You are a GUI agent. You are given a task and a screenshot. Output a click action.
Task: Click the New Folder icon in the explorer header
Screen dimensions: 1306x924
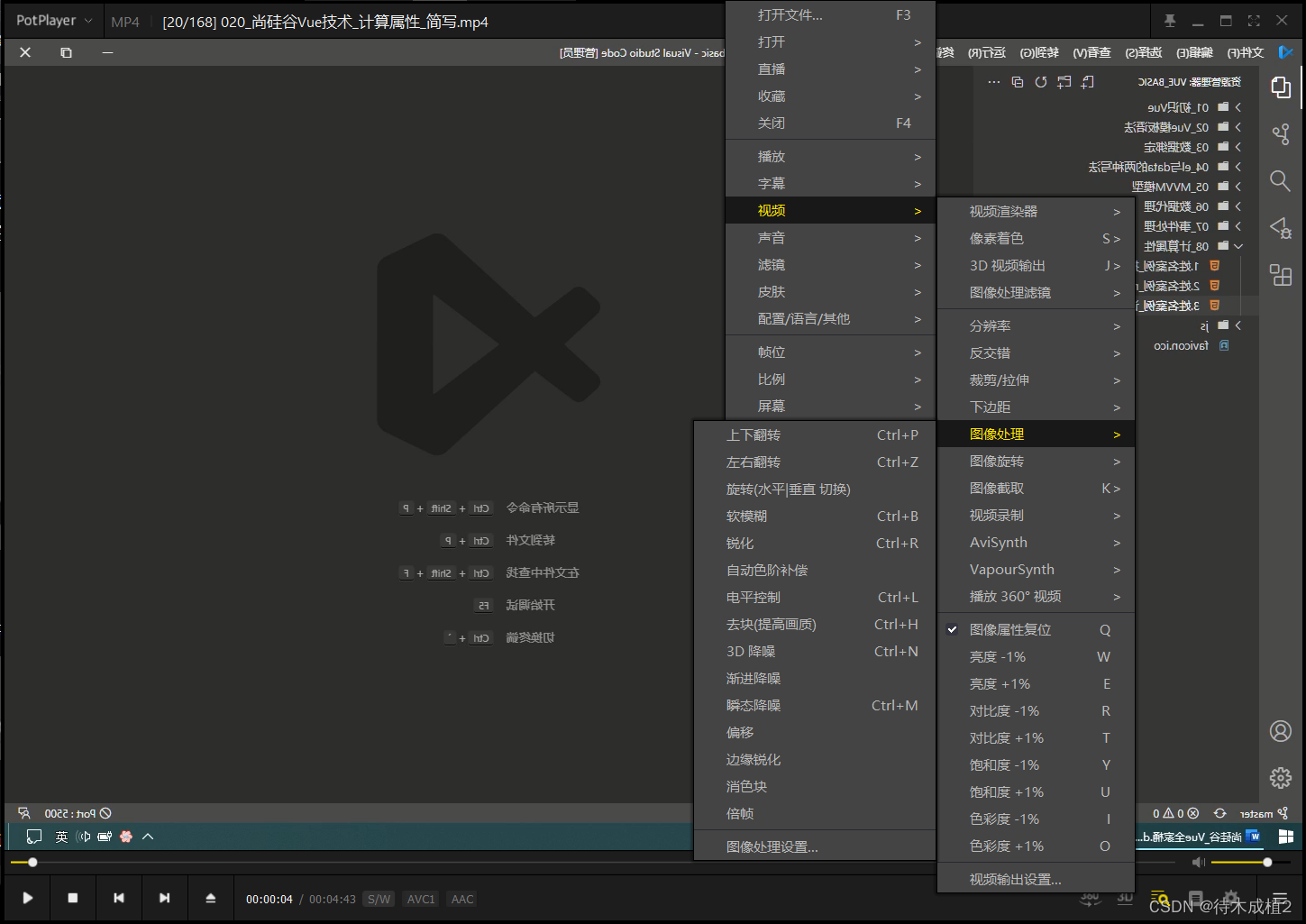[1064, 82]
